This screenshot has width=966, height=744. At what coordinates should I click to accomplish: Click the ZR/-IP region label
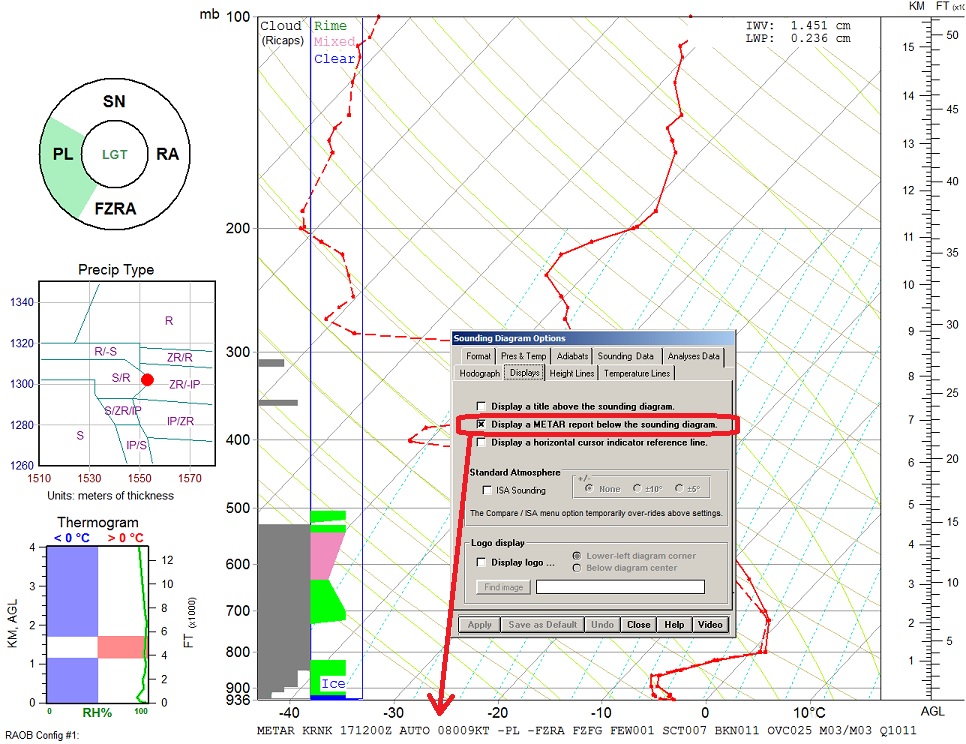pos(184,384)
